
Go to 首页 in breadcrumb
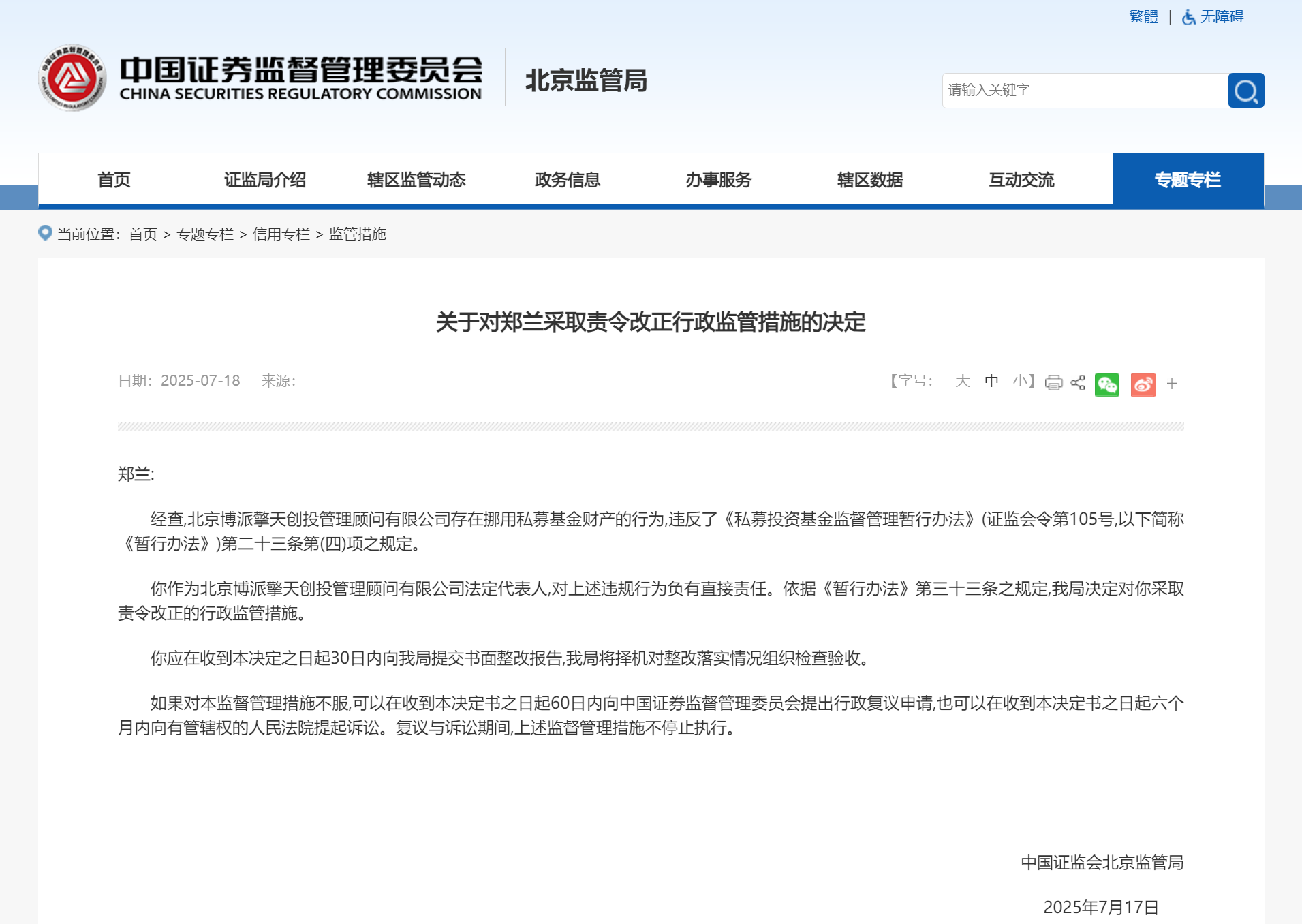pyautogui.click(x=143, y=234)
